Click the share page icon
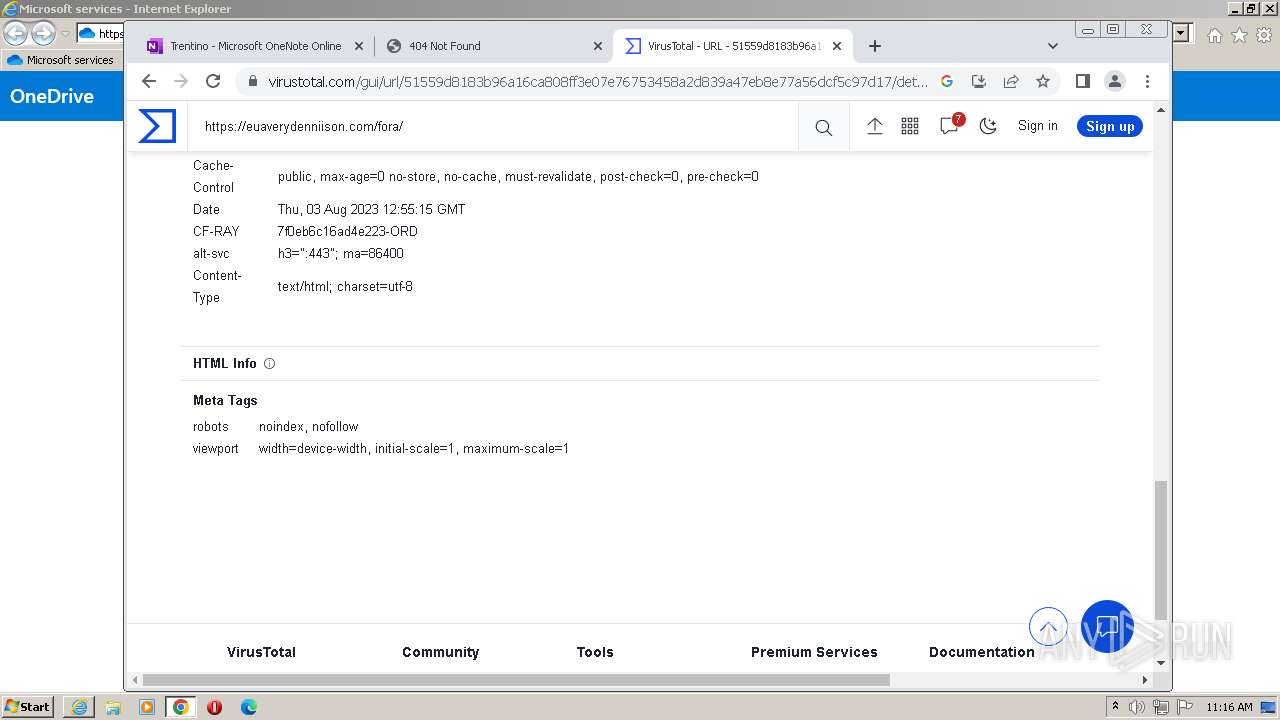The image size is (1280, 720). pos(1011,81)
